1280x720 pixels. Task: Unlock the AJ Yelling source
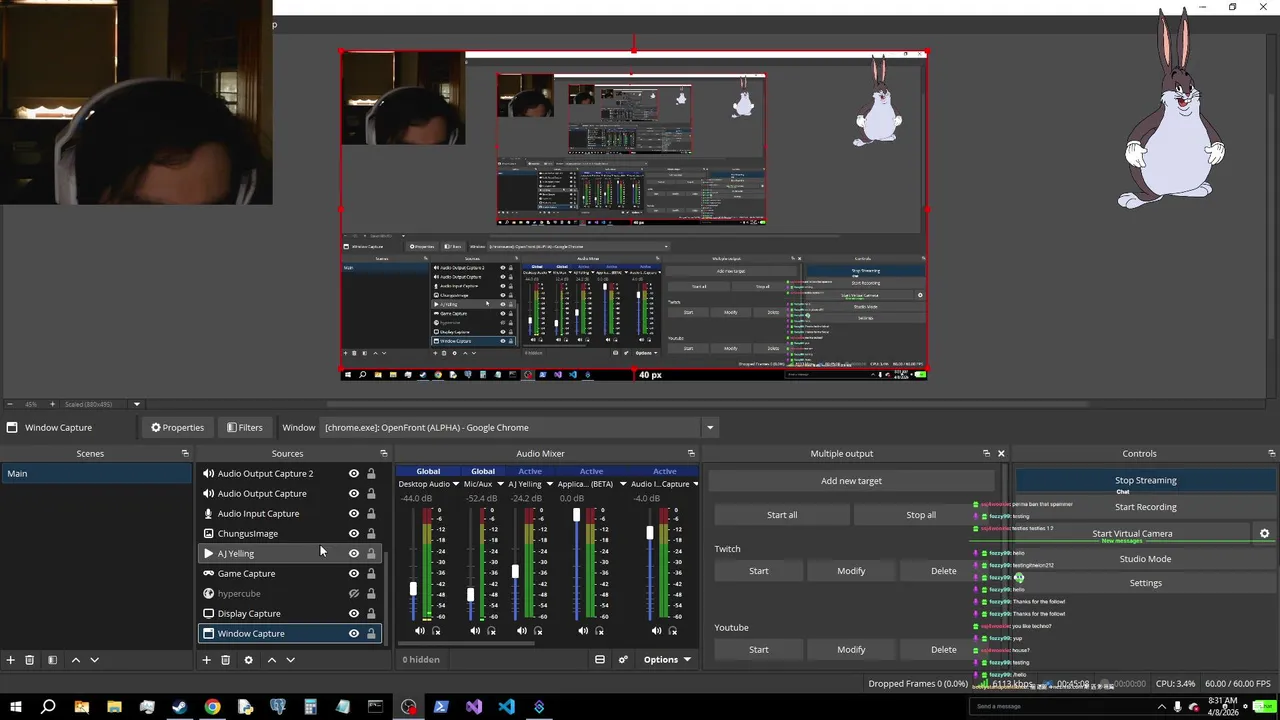click(371, 554)
